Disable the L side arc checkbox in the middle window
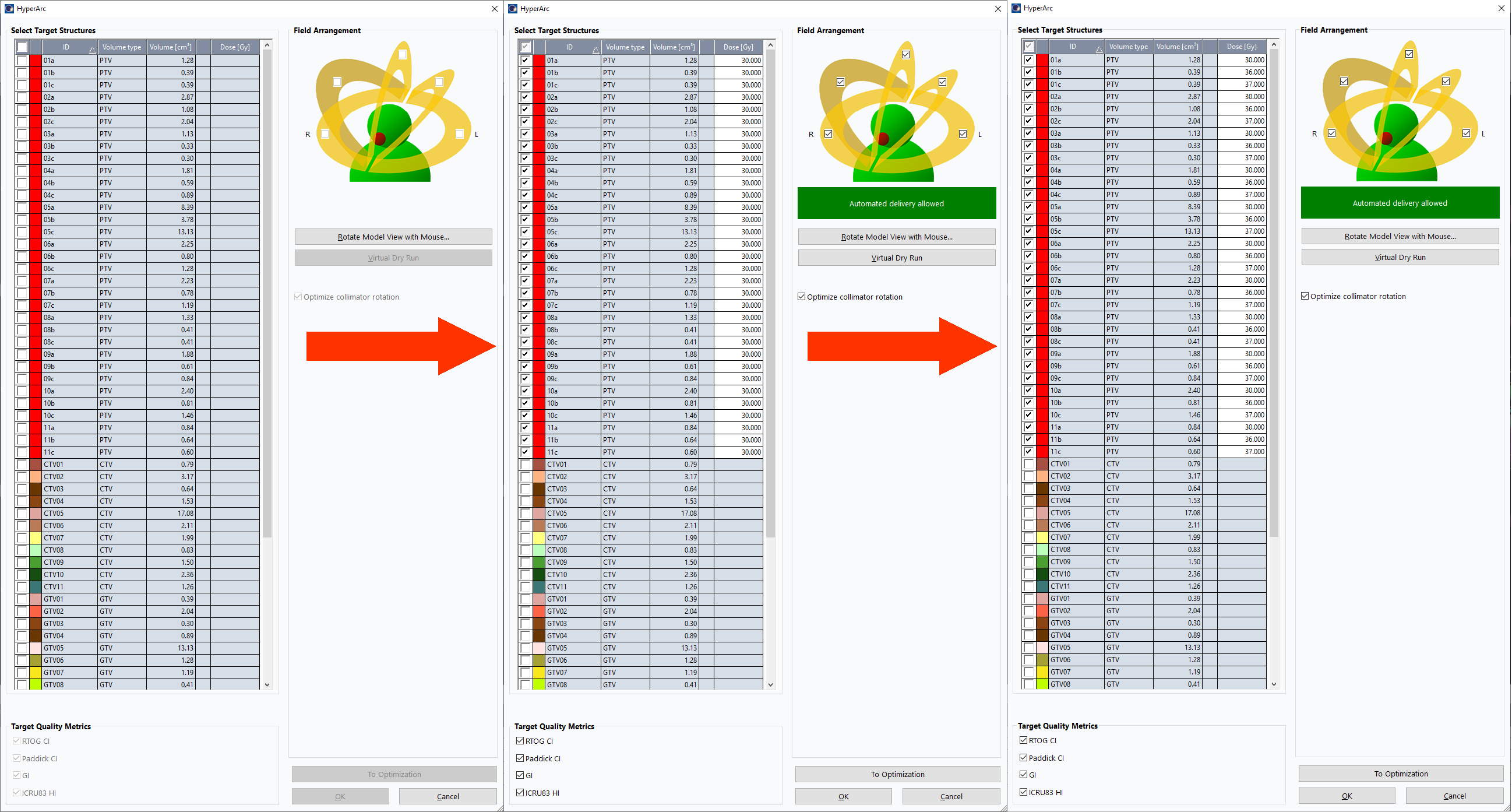Image resolution: width=1512 pixels, height=812 pixels. pyautogui.click(x=963, y=134)
